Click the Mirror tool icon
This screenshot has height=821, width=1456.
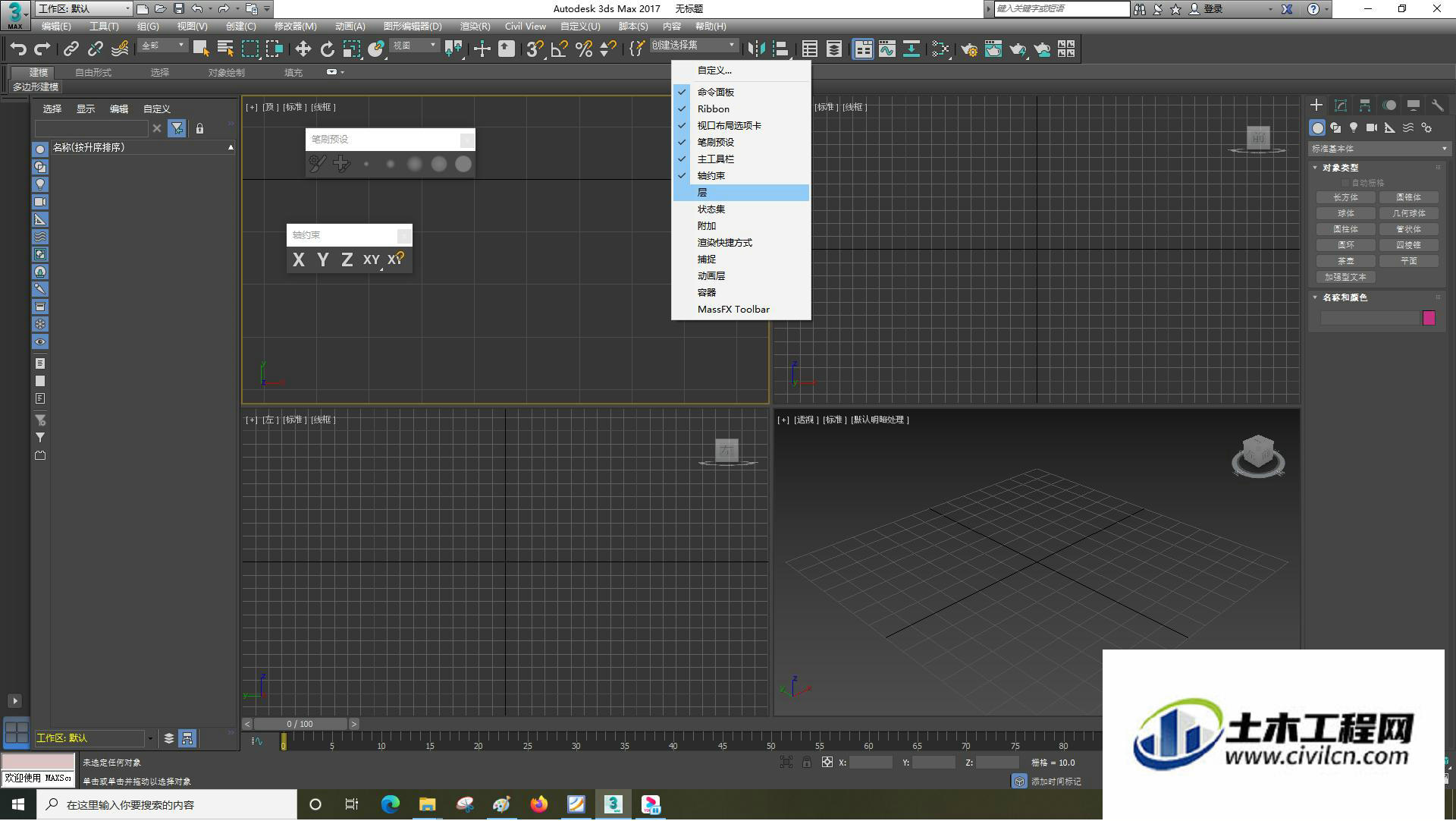coord(755,49)
